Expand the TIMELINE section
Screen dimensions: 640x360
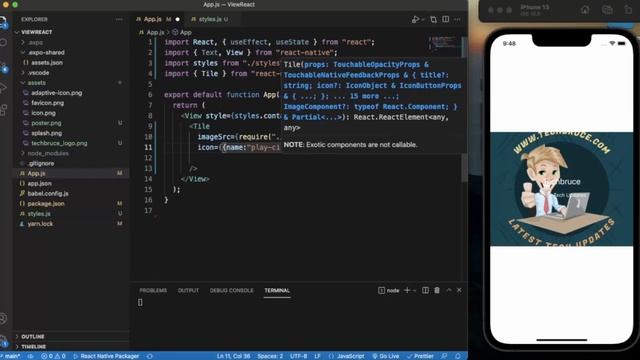[x=33, y=347]
